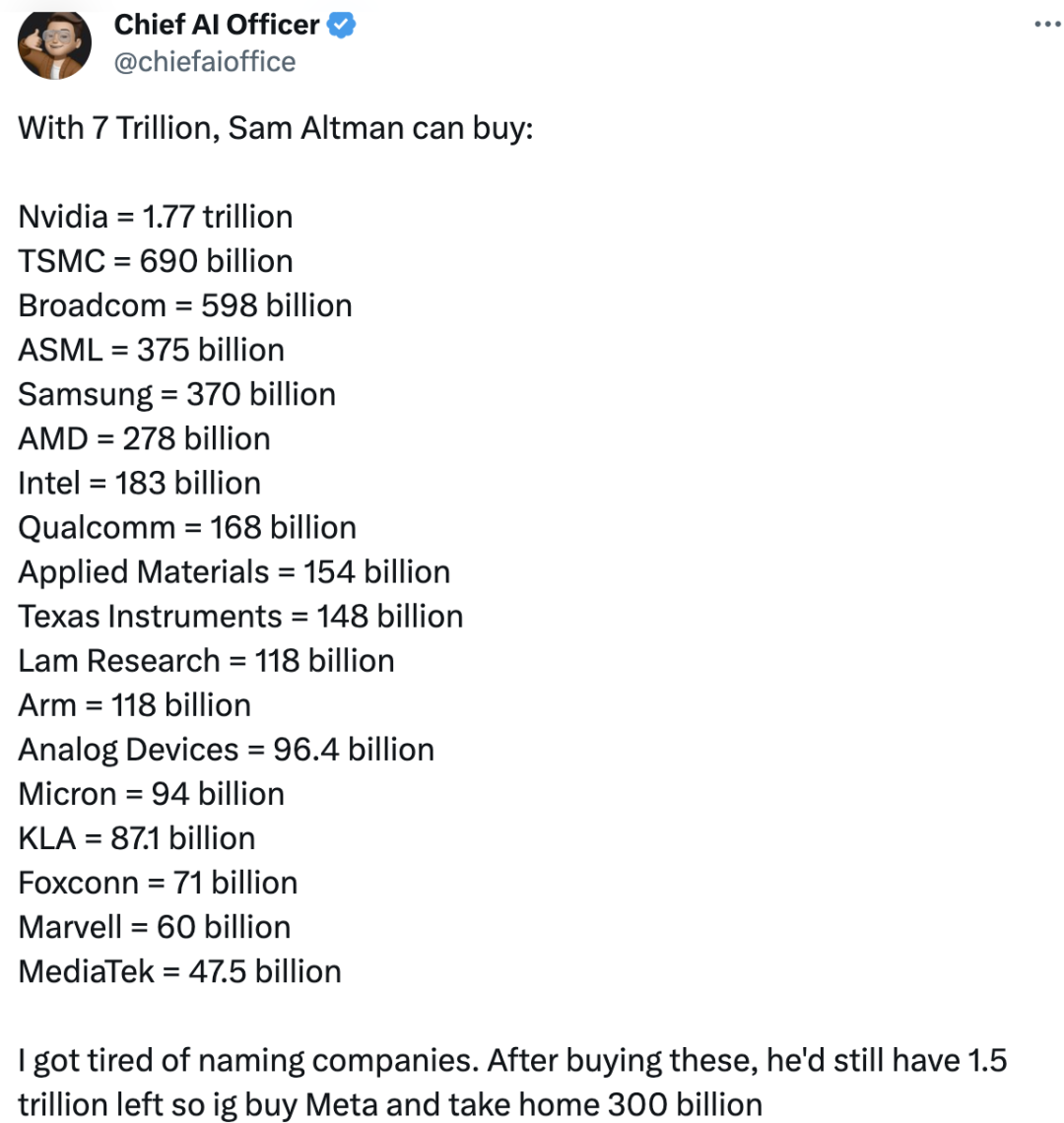
Task: Click the Nvidia = 1.77 trillion line
Action: click(156, 217)
